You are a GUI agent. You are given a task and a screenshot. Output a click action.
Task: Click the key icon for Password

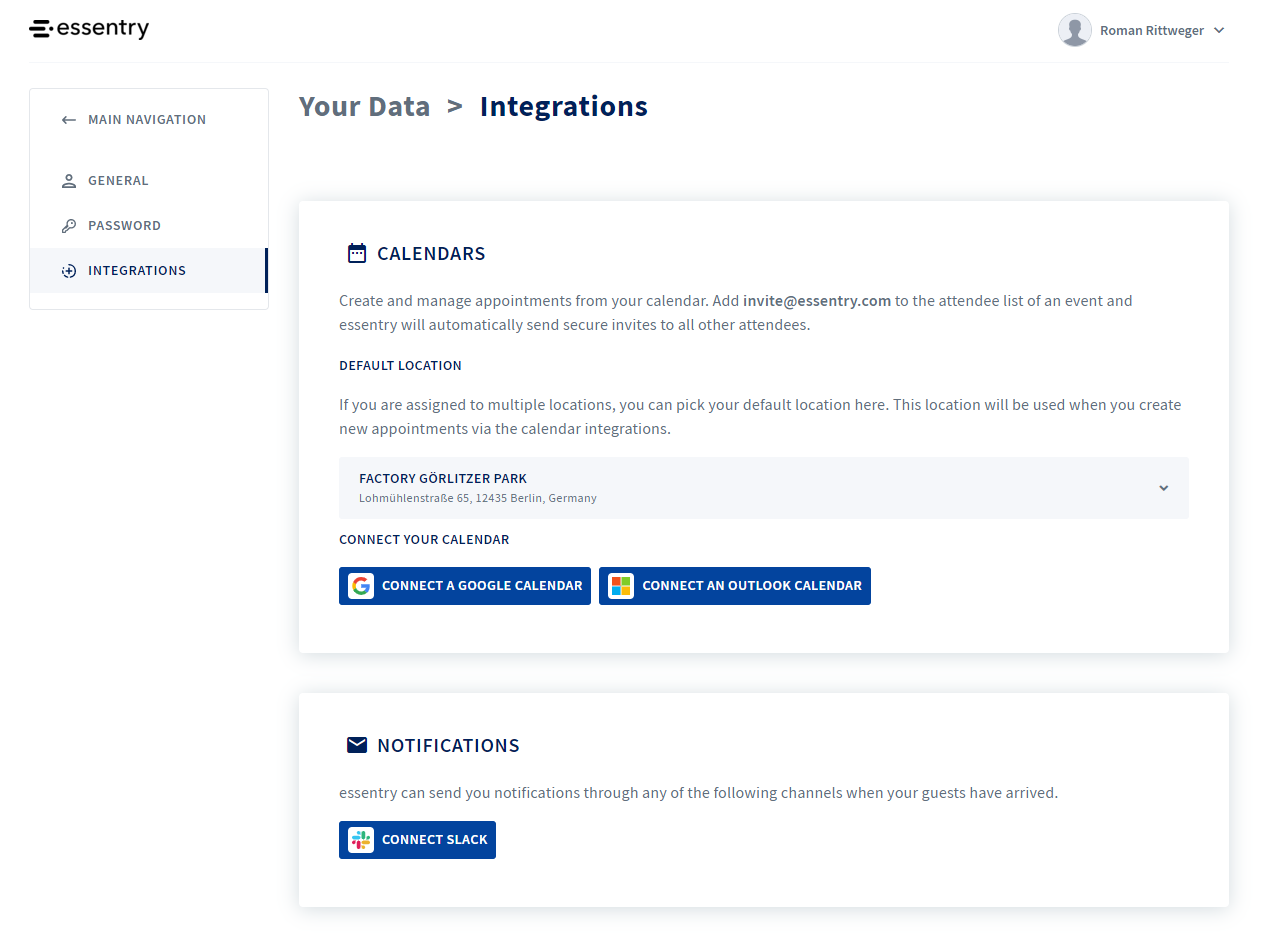coord(69,226)
